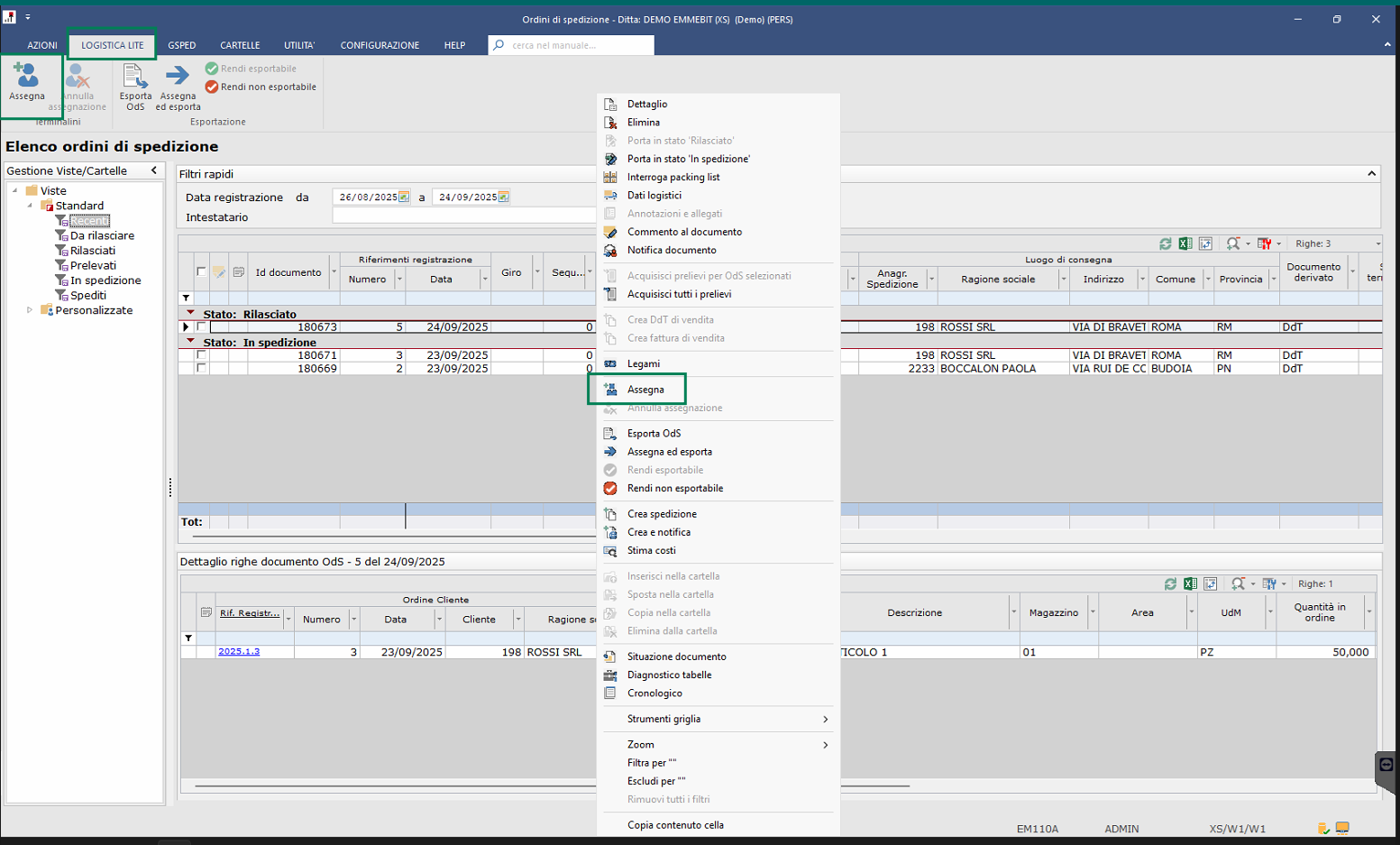Click the Esporta OdS ribbon icon

(x=135, y=76)
